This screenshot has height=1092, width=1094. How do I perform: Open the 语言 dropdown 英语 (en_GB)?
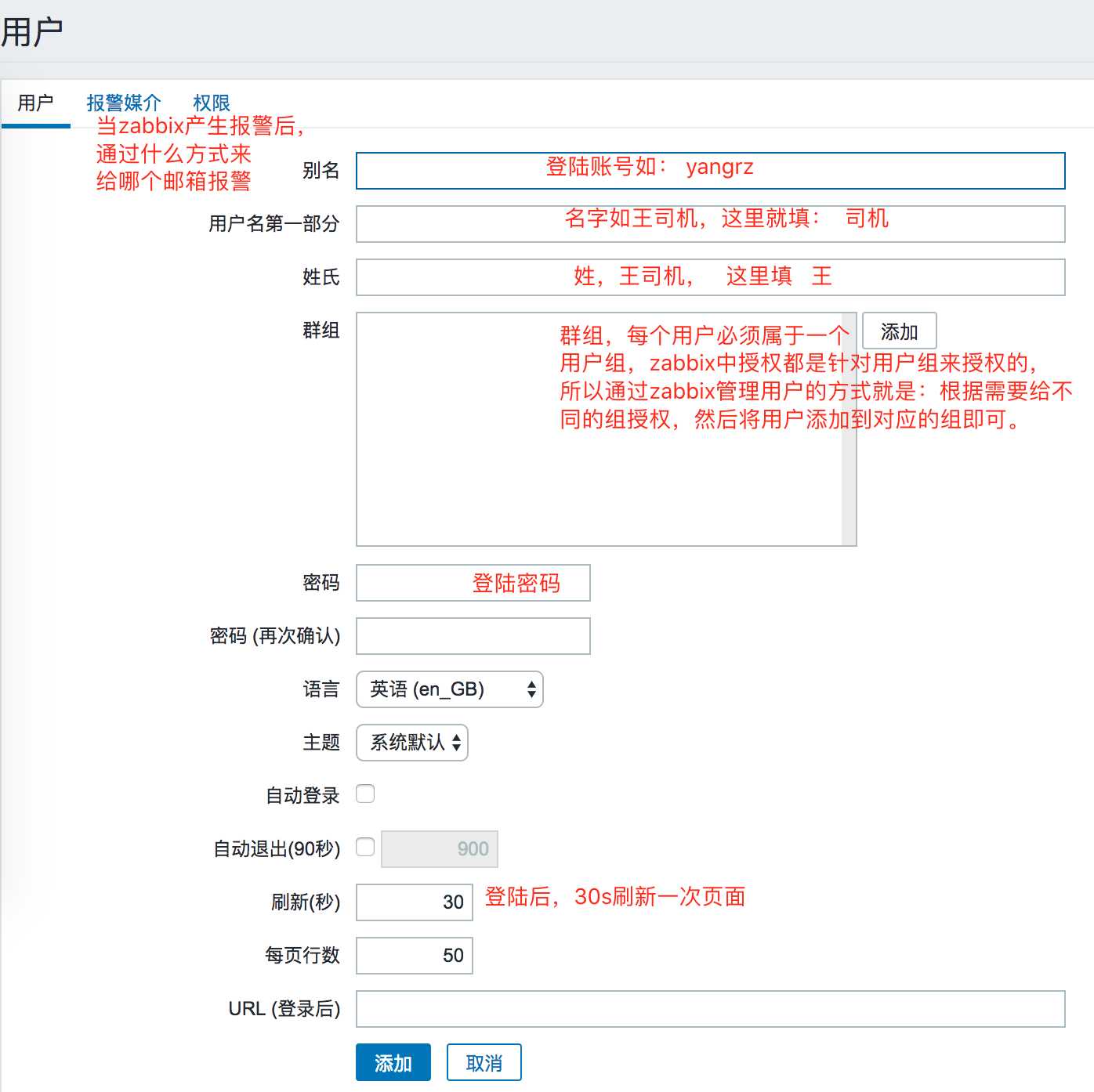[450, 689]
